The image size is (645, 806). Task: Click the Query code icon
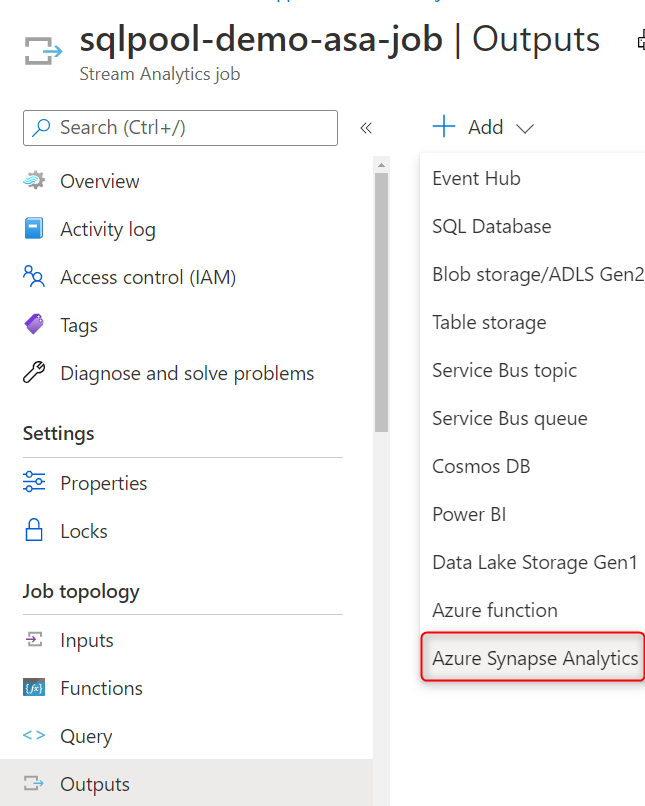34,736
